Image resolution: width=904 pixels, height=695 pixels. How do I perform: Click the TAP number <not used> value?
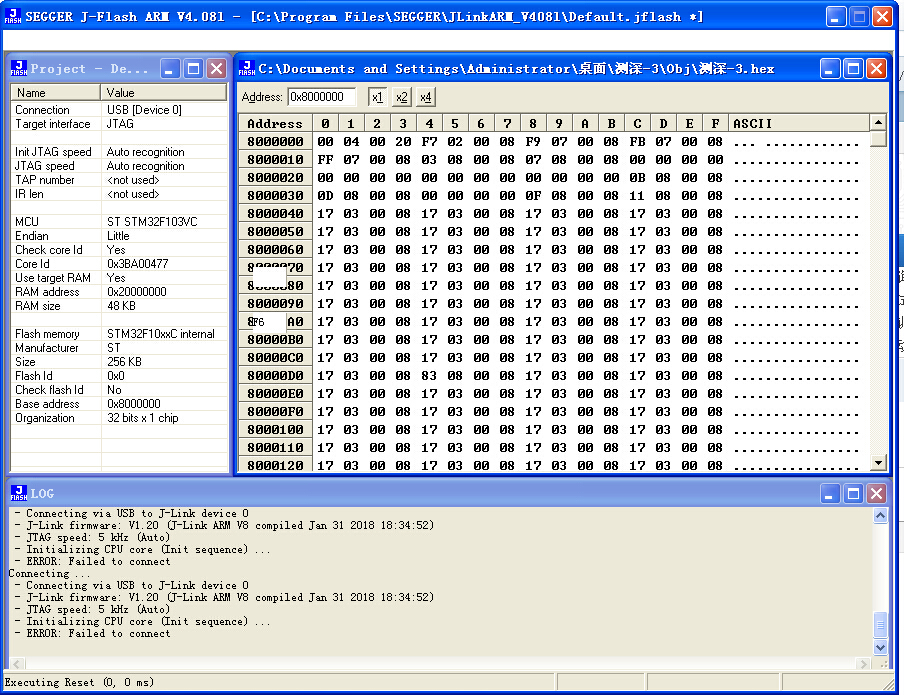coord(133,180)
